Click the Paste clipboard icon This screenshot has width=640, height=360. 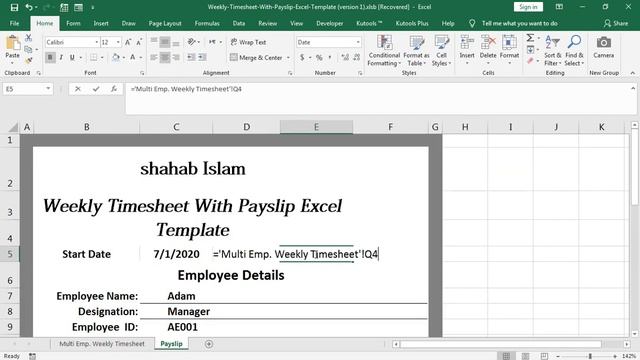(x=12, y=43)
